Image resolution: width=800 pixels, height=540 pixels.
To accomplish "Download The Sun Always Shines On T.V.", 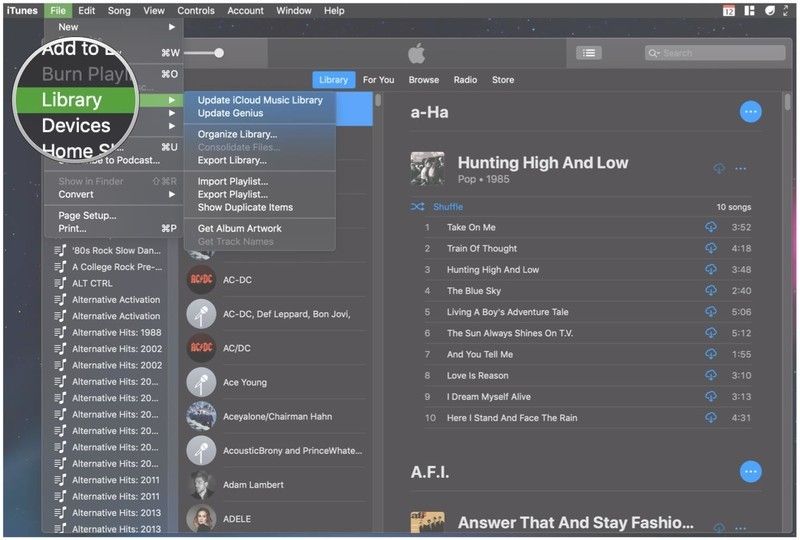I will (711, 333).
